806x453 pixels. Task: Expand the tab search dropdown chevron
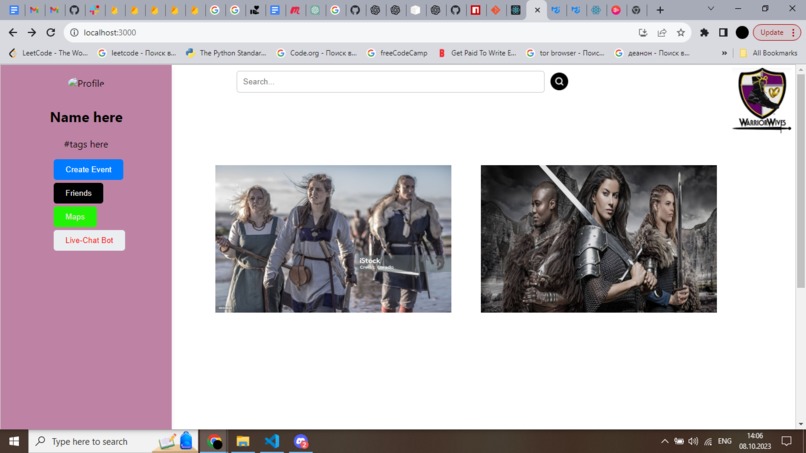click(x=711, y=9)
